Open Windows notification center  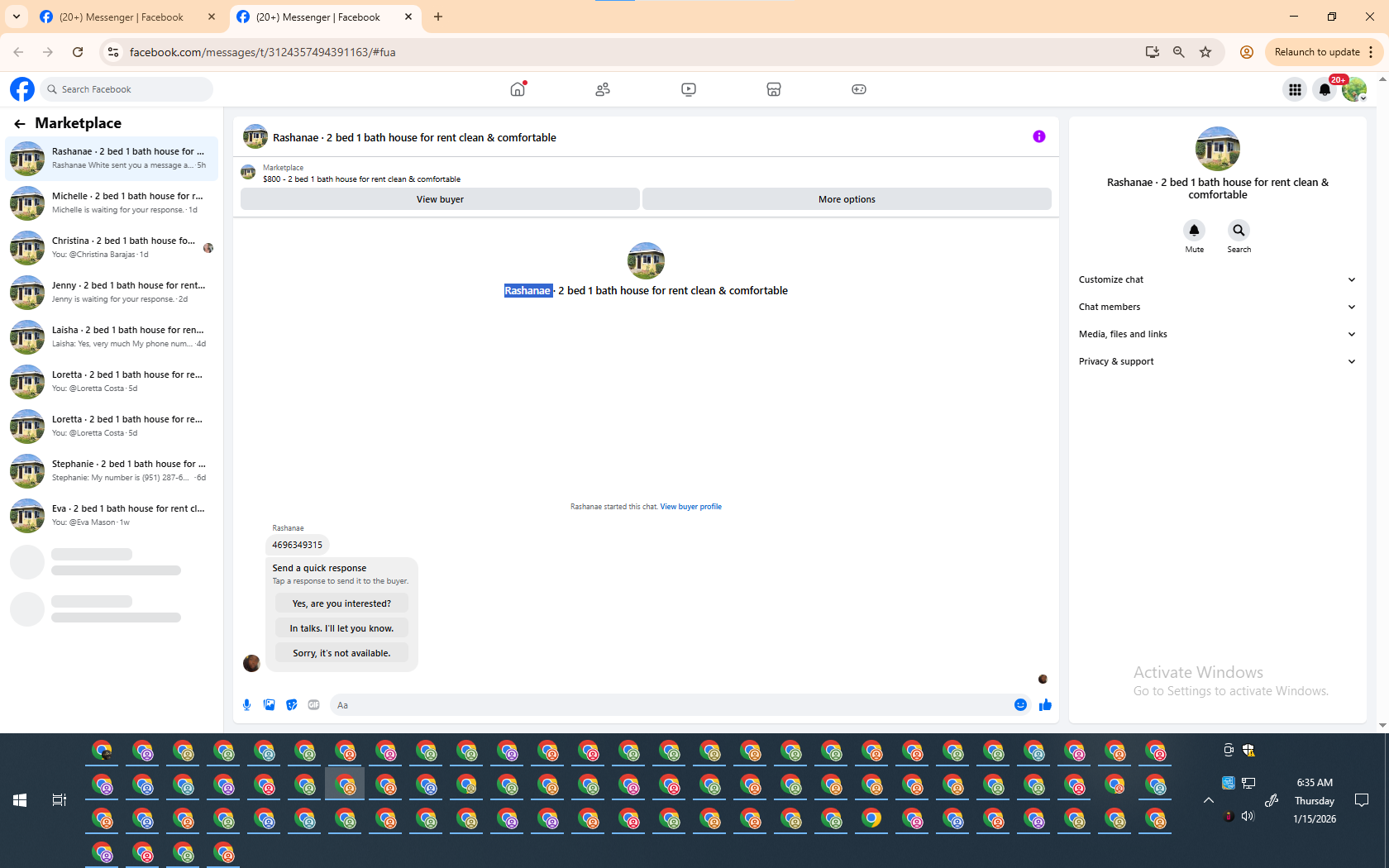pos(1362,800)
